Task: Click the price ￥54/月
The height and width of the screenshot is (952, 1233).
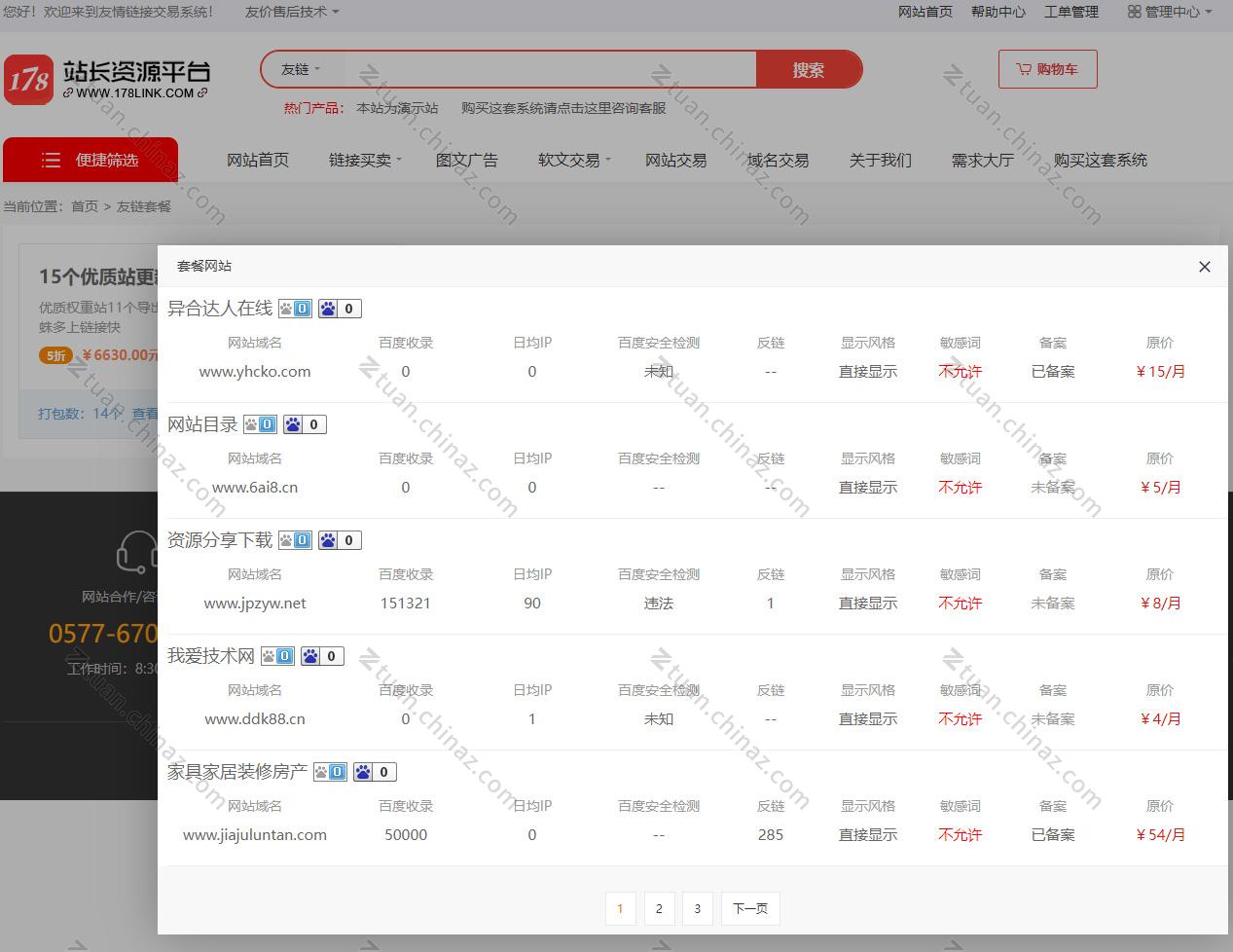Action: coord(1160,834)
